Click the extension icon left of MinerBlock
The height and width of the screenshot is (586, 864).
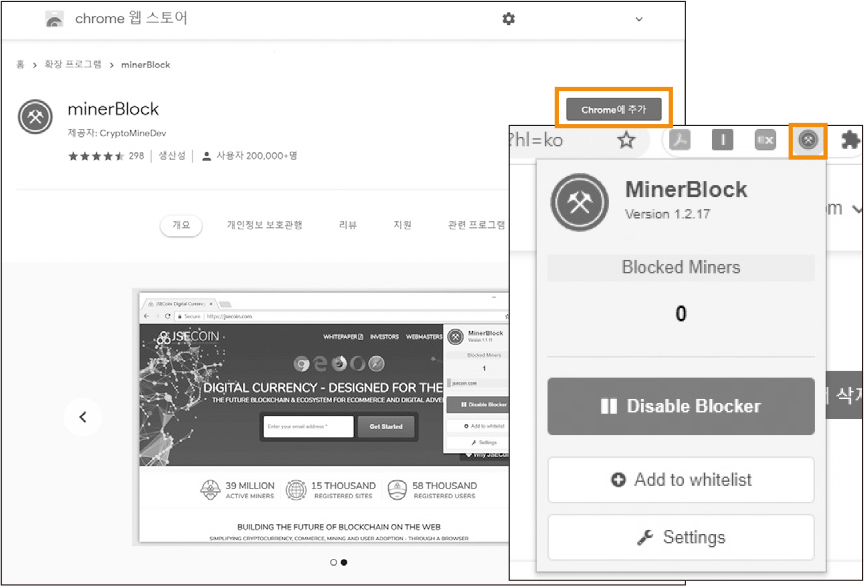(x=765, y=140)
